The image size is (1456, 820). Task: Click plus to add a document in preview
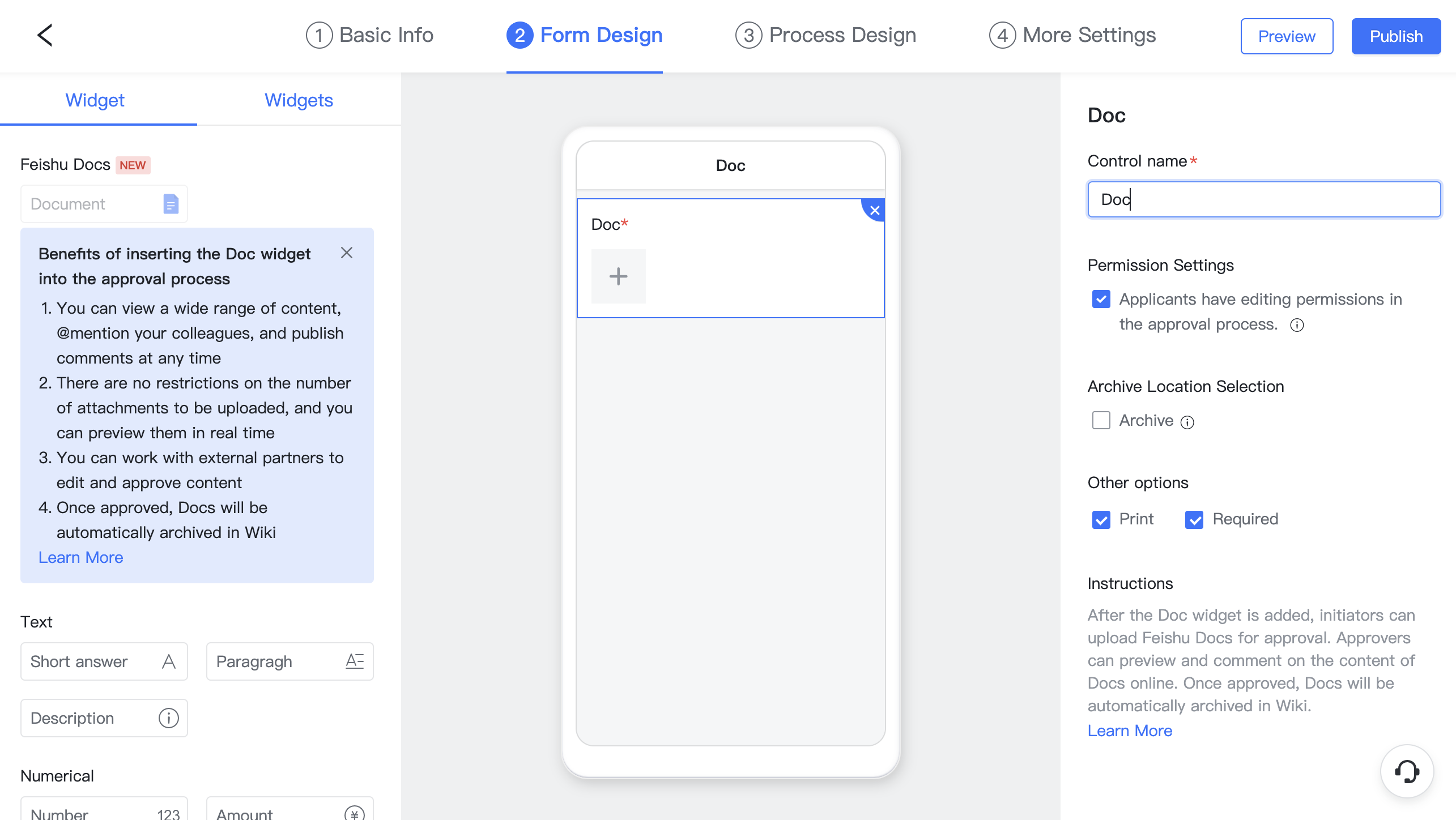tap(618, 276)
